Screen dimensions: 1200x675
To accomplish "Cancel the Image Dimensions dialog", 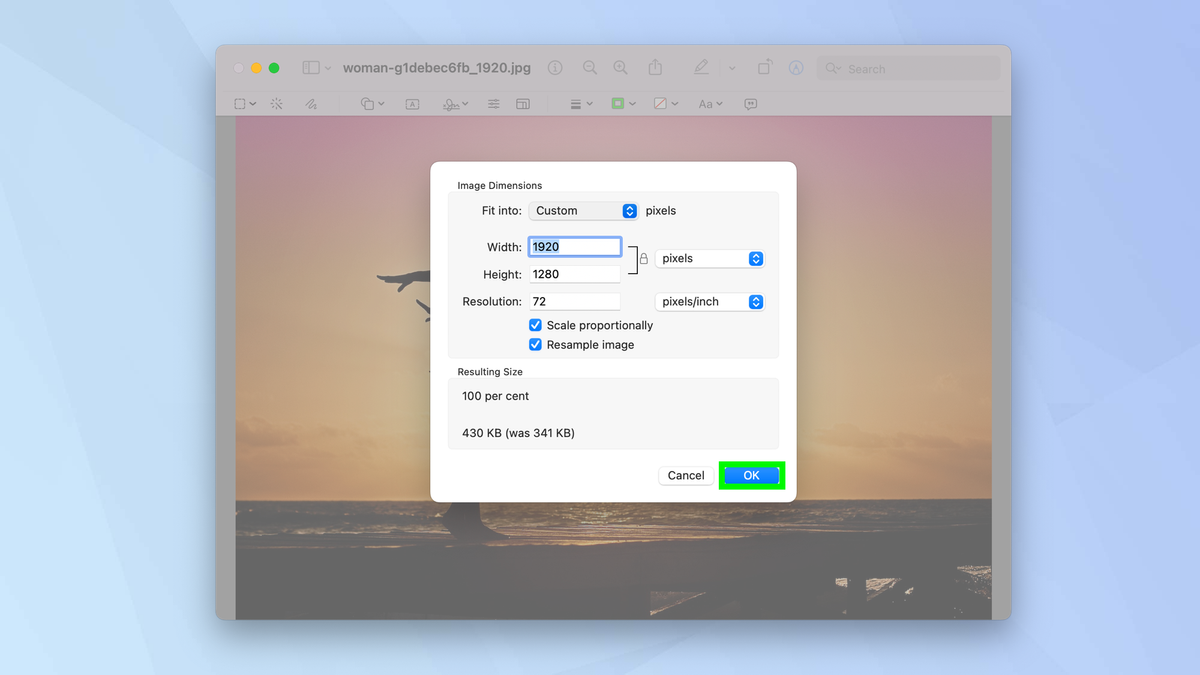I will coord(686,475).
